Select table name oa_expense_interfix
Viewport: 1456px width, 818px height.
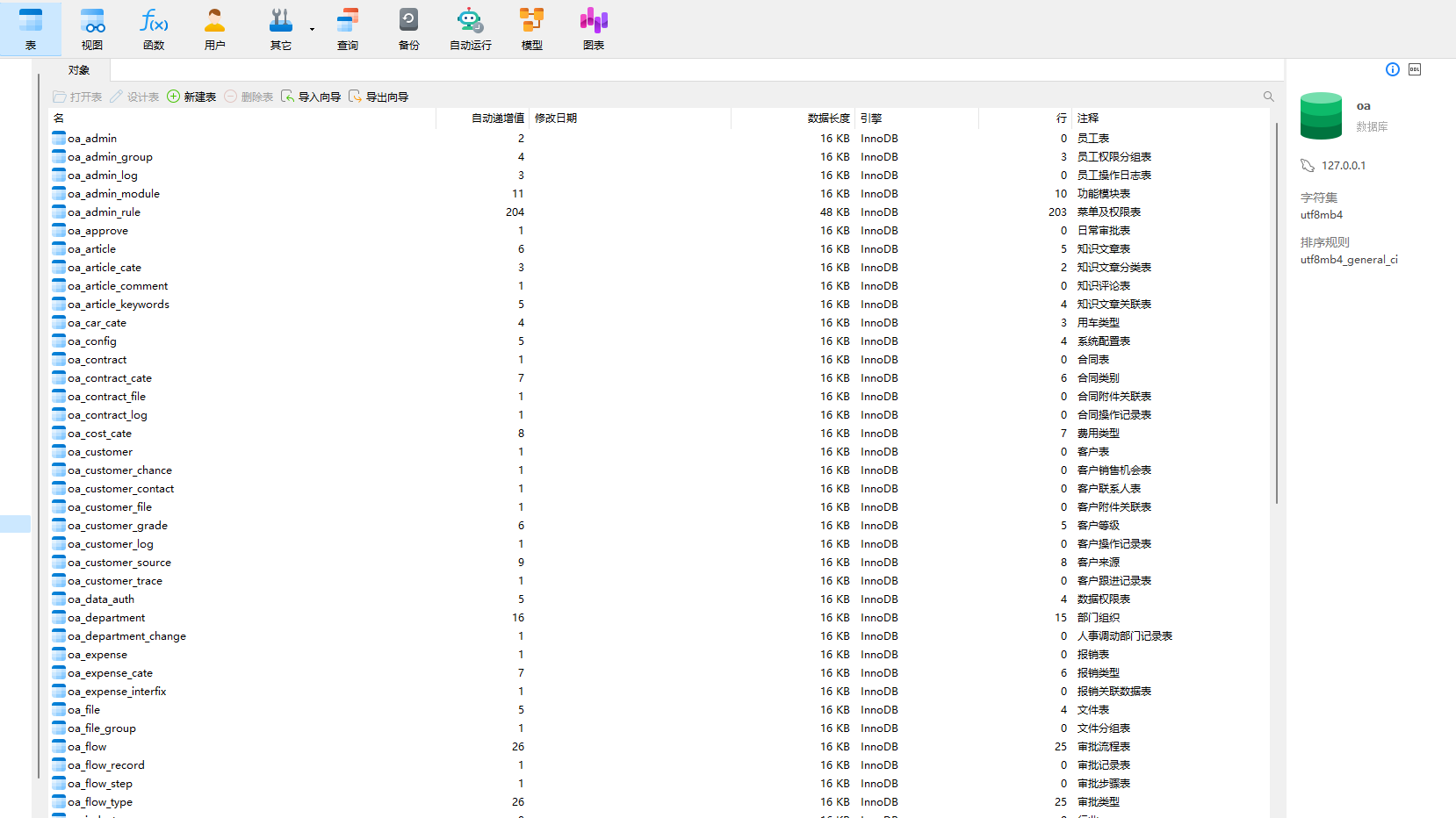point(117,692)
